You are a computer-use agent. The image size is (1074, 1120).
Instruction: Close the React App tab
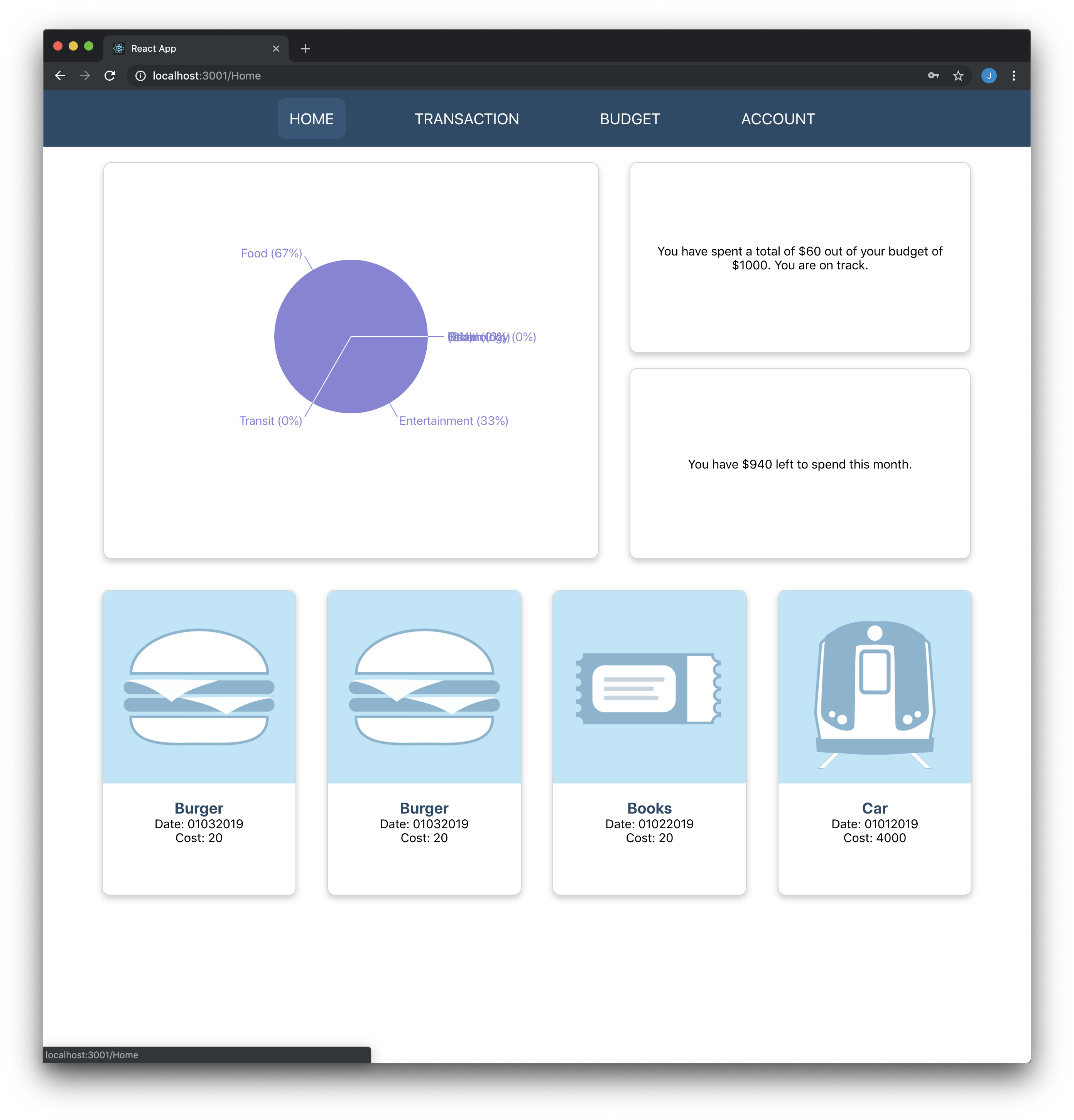pos(276,49)
